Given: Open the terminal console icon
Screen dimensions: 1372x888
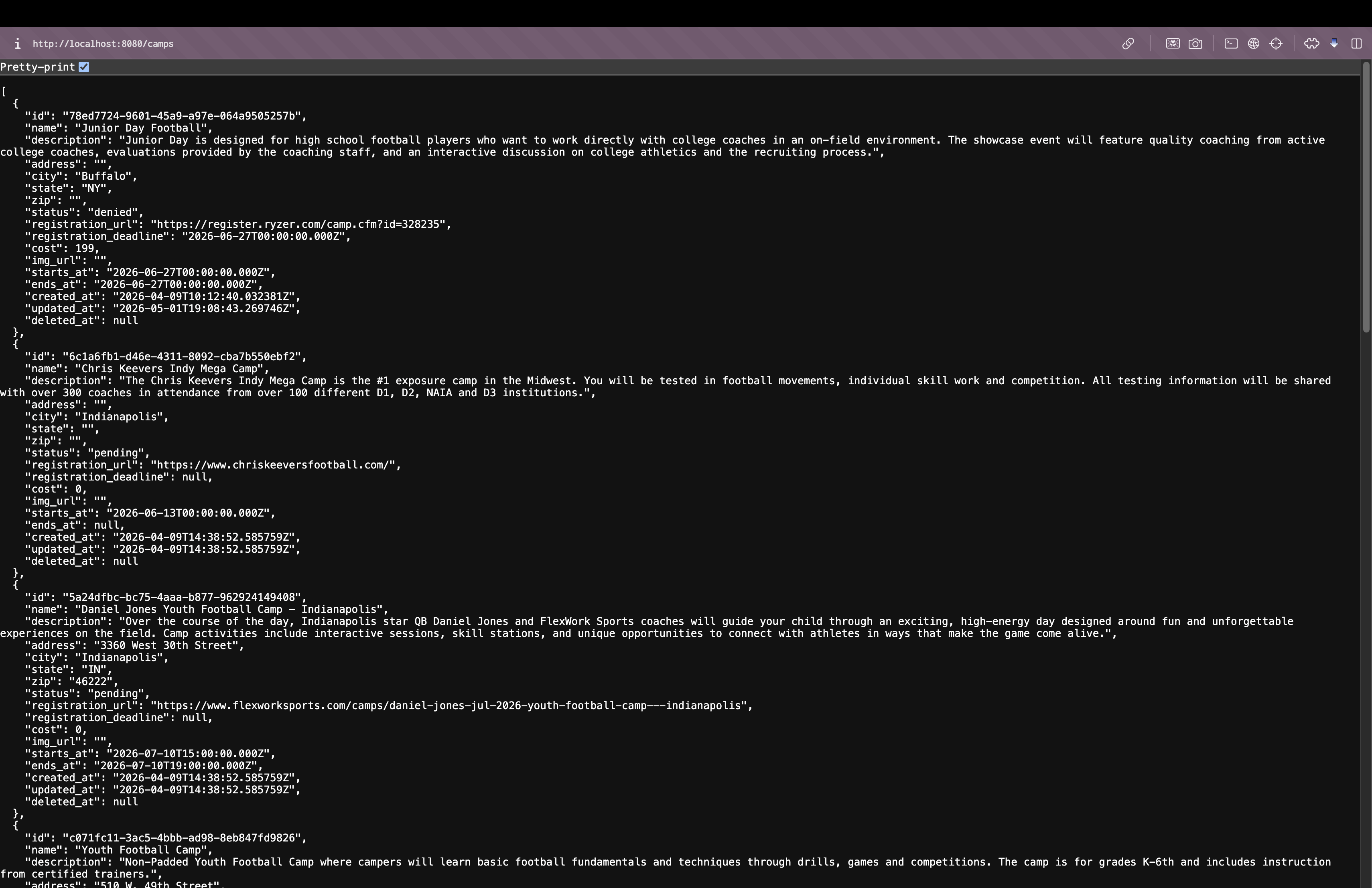Looking at the screenshot, I should tap(1231, 44).
